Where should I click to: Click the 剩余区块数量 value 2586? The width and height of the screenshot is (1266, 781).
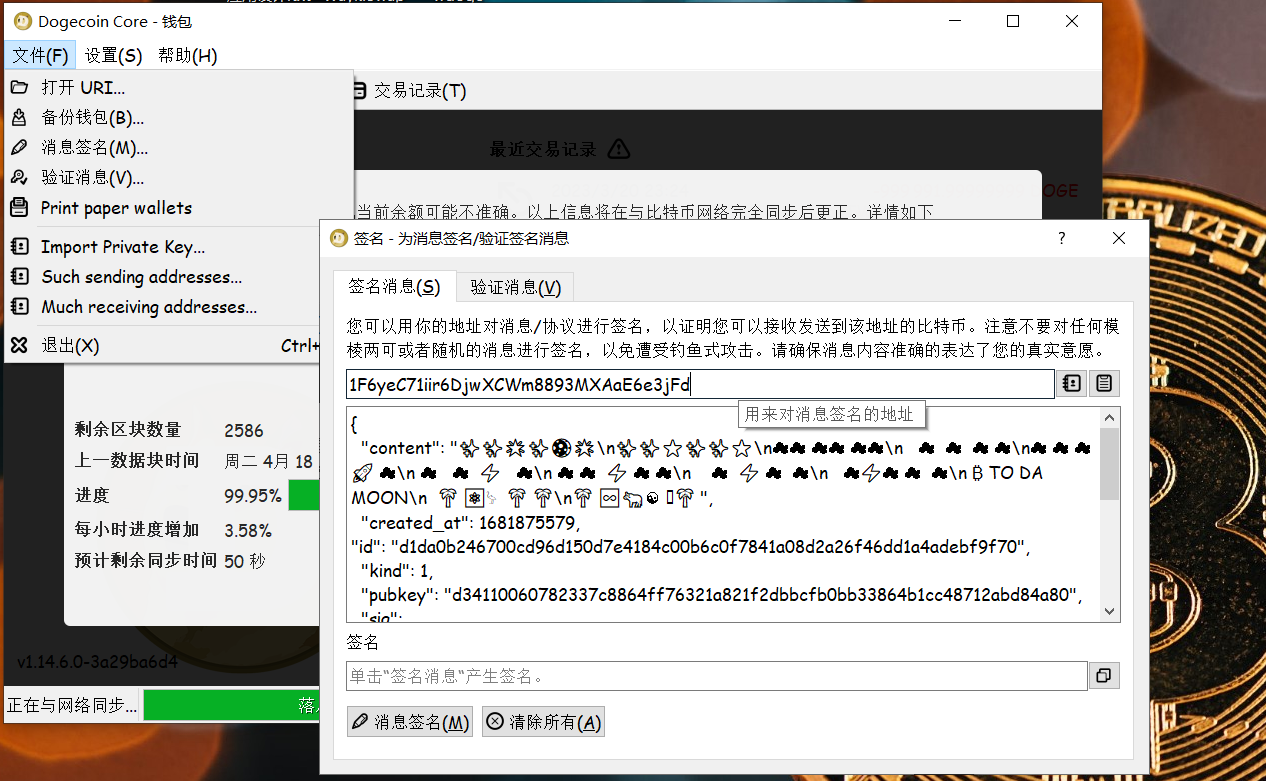click(x=244, y=431)
